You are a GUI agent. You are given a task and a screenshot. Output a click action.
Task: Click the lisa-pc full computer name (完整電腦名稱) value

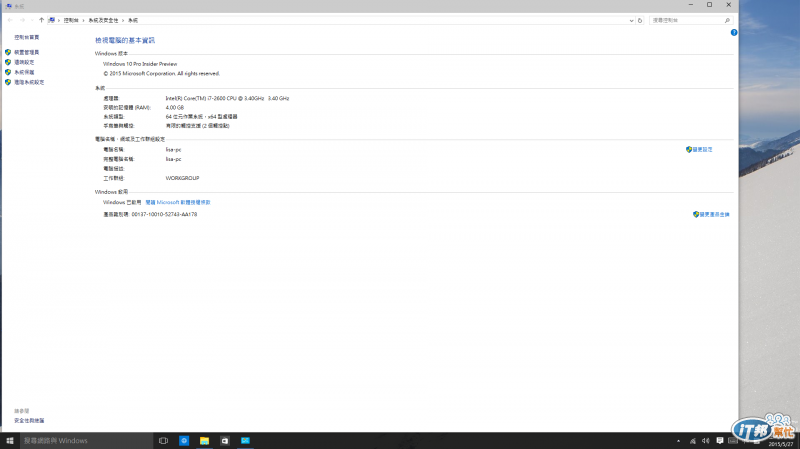coord(173,159)
